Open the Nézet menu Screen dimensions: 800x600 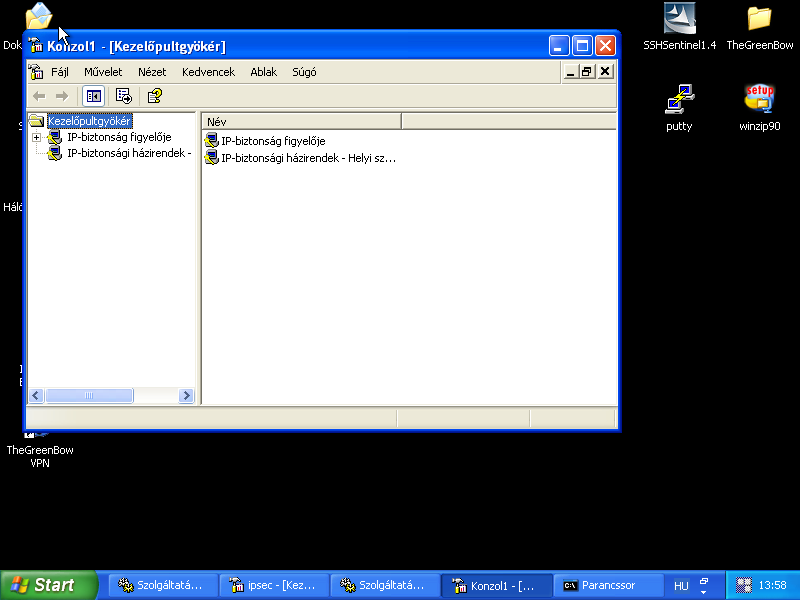pos(152,72)
